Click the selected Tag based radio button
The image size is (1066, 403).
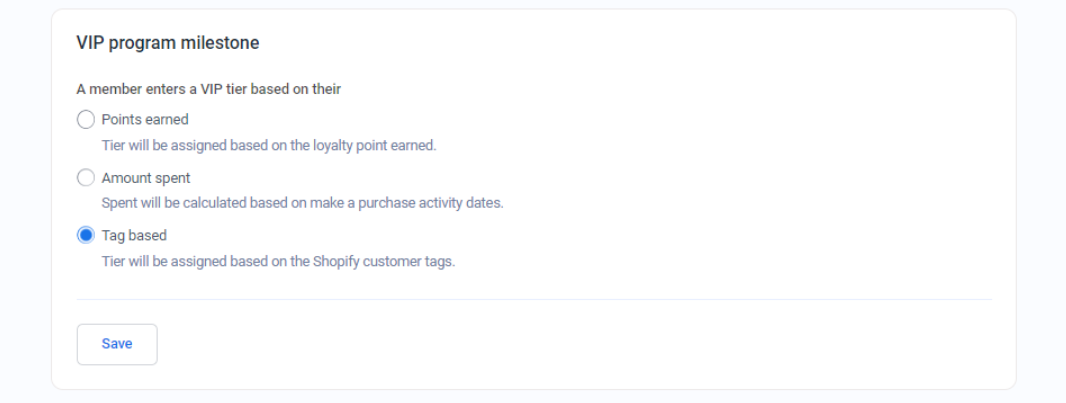point(86,236)
